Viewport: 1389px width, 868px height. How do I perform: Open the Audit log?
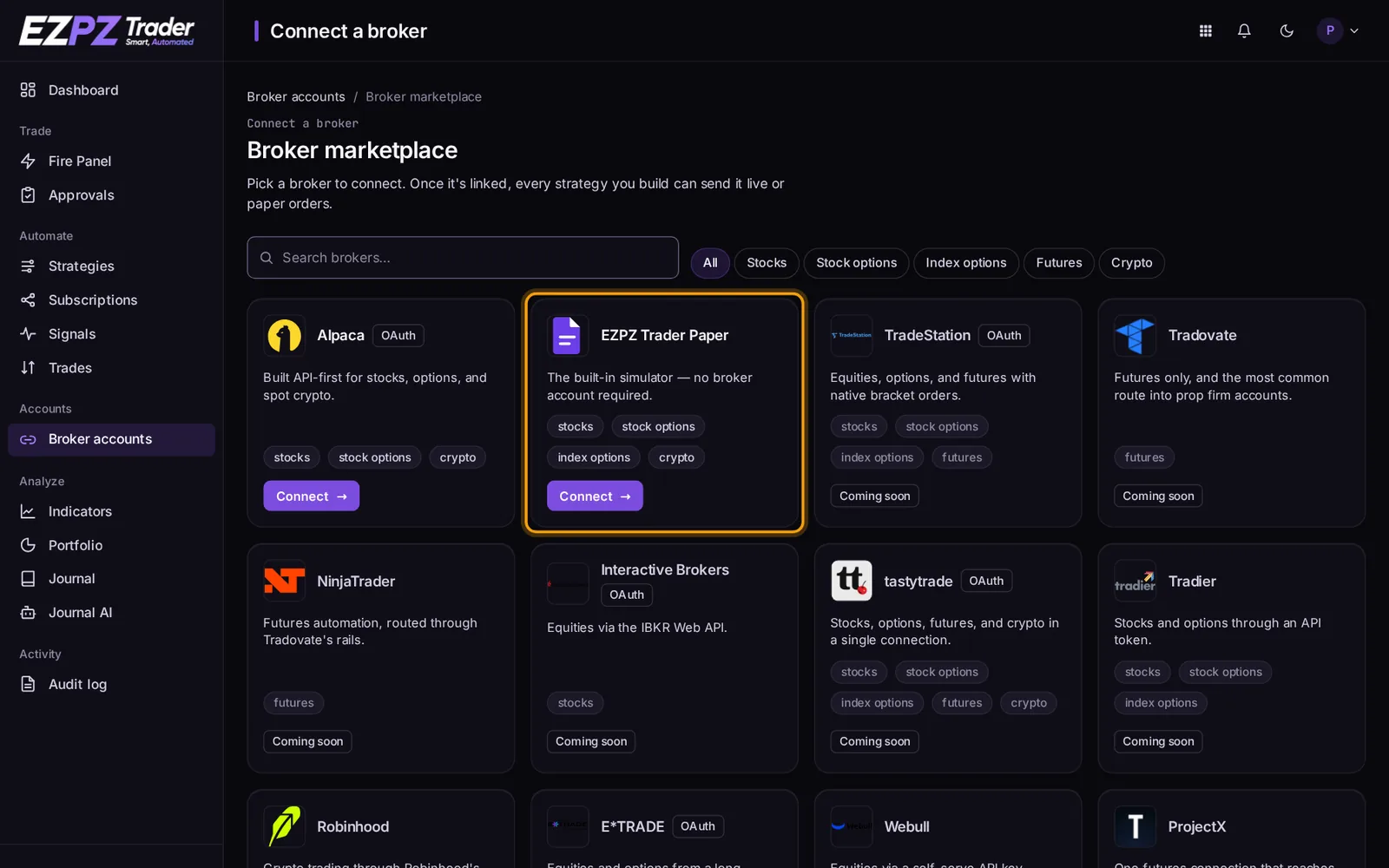pyautogui.click(x=111, y=685)
